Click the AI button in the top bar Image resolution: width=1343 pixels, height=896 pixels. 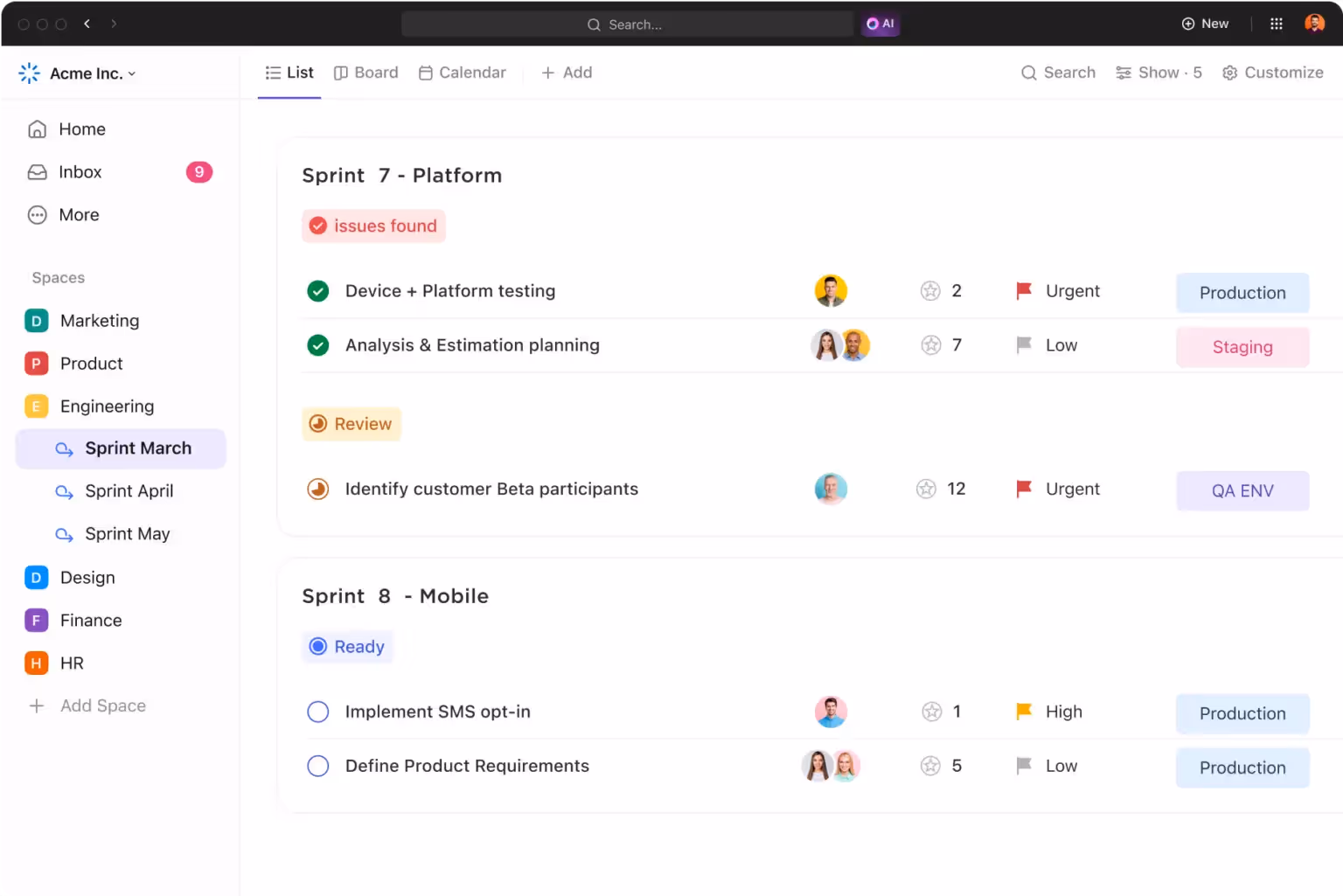click(880, 24)
